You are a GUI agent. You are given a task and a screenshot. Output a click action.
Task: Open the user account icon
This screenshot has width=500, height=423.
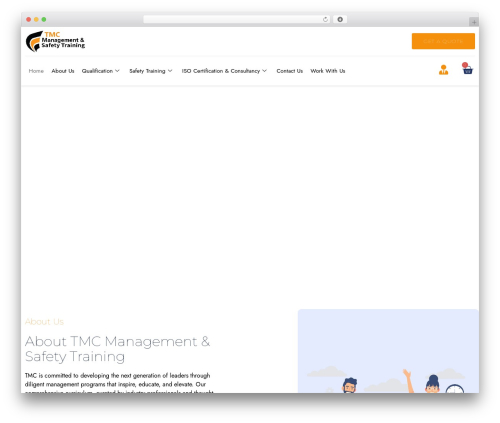pyautogui.click(x=443, y=70)
